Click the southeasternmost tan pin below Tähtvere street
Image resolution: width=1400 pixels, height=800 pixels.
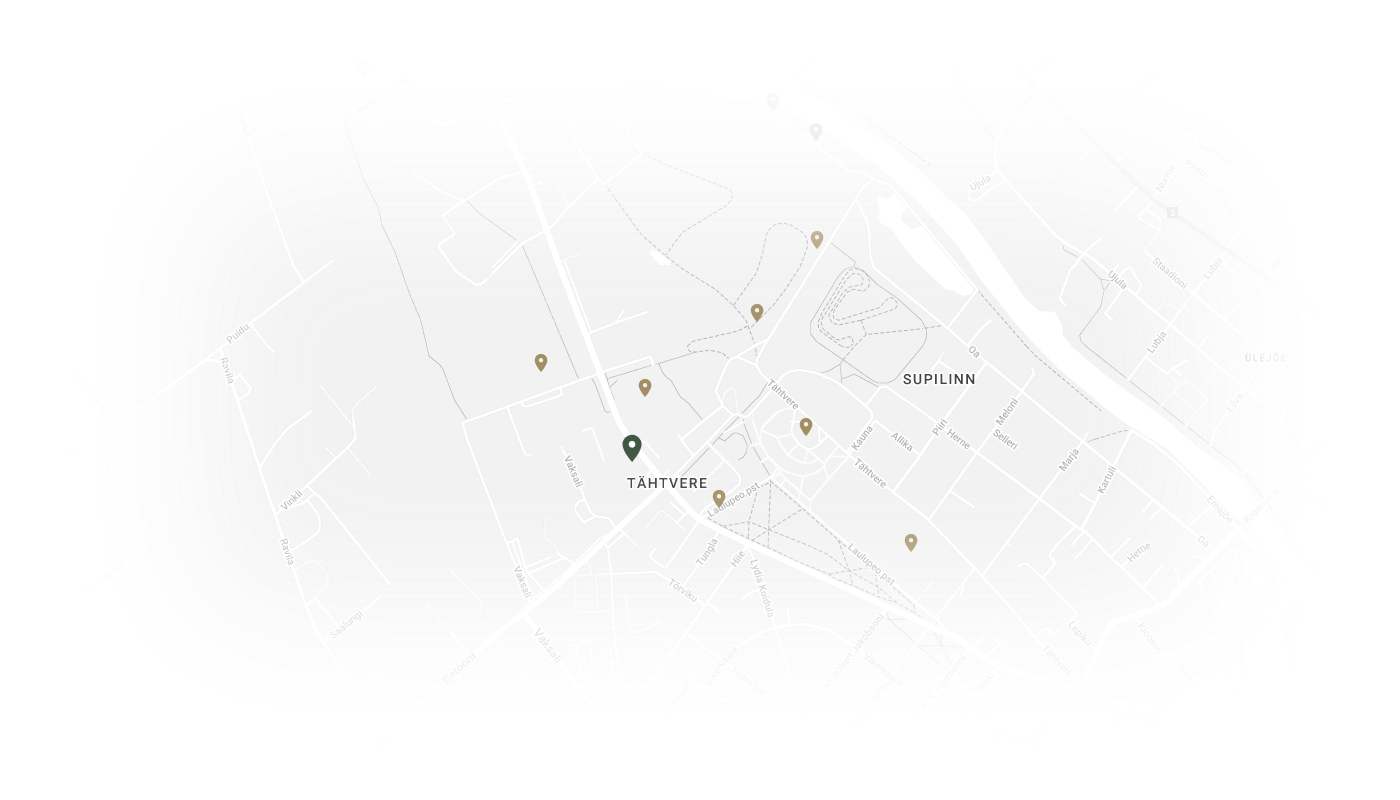pos(911,542)
